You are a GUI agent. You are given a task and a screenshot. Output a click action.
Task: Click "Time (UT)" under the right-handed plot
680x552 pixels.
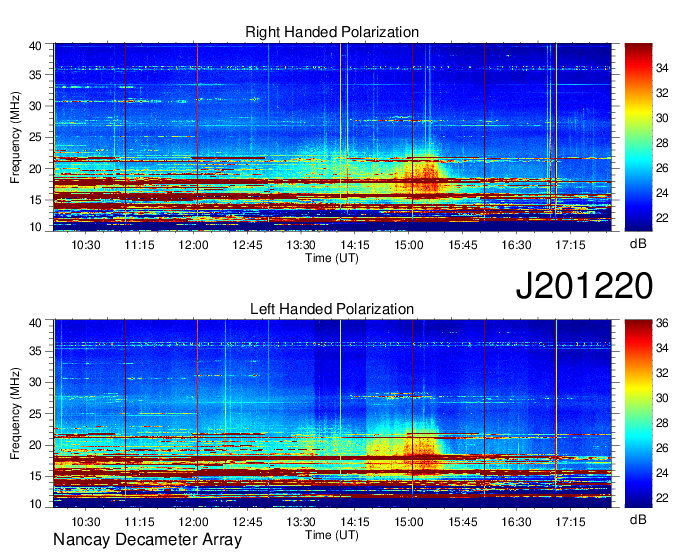pos(332,258)
